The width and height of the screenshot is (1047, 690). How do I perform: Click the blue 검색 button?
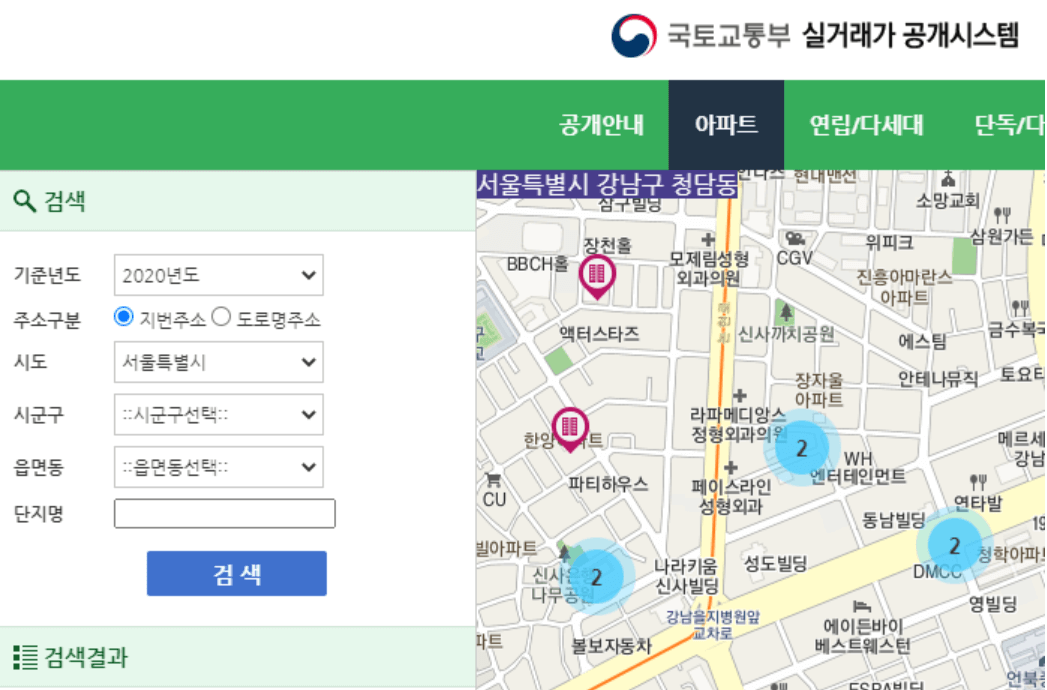pyautogui.click(x=236, y=573)
